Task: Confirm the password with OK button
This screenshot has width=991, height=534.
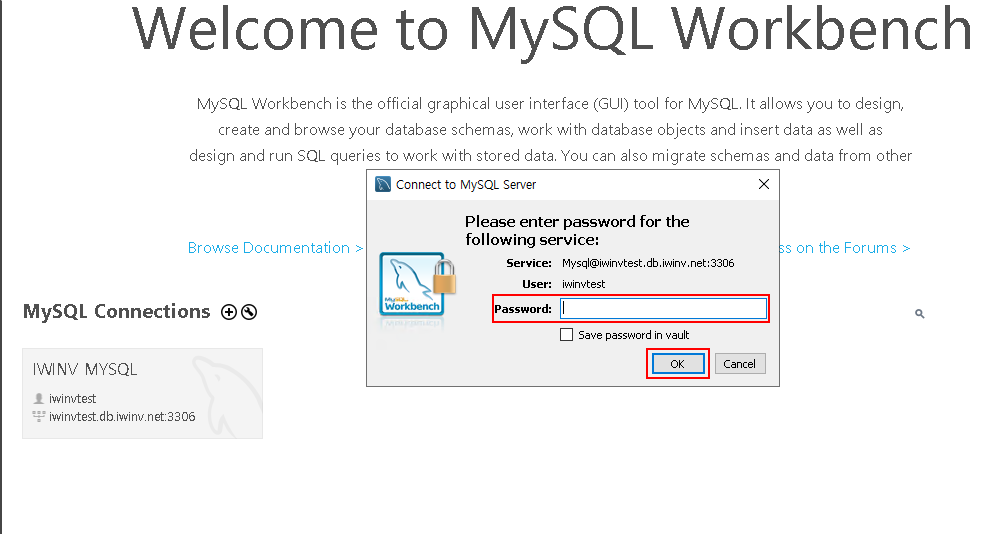Action: click(678, 364)
